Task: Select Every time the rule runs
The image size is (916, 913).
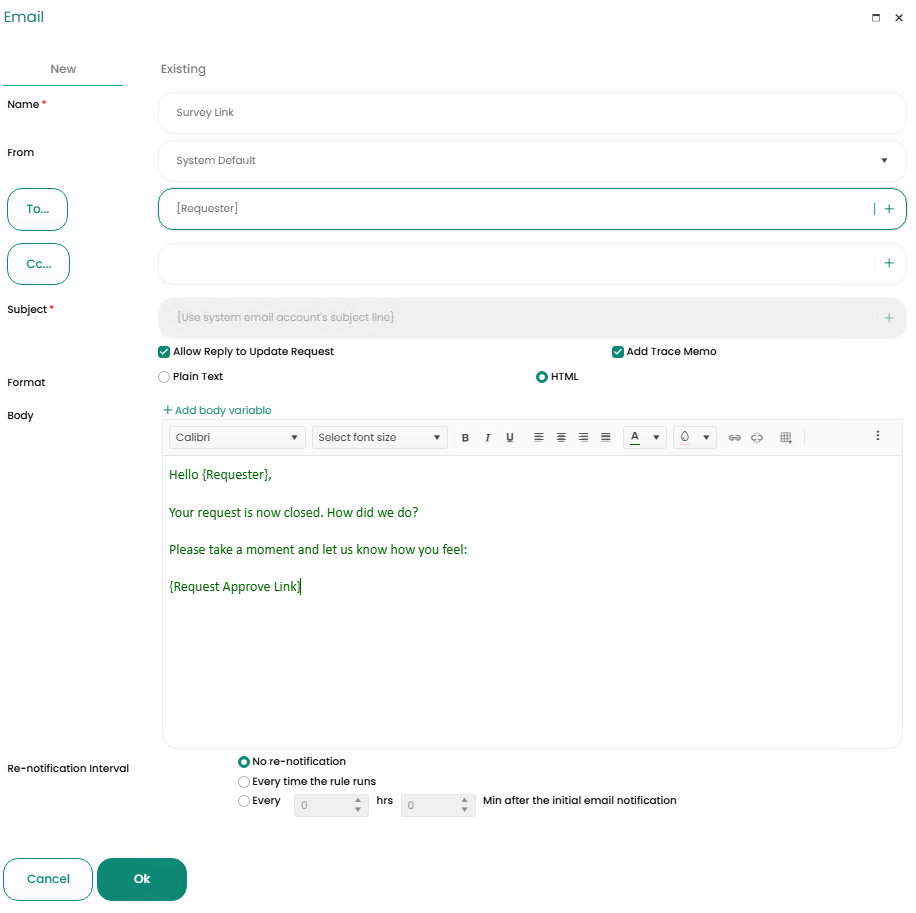Action: coord(244,782)
